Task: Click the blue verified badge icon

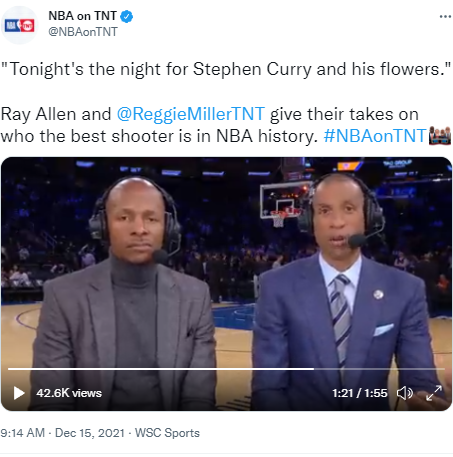Action: 127,16
